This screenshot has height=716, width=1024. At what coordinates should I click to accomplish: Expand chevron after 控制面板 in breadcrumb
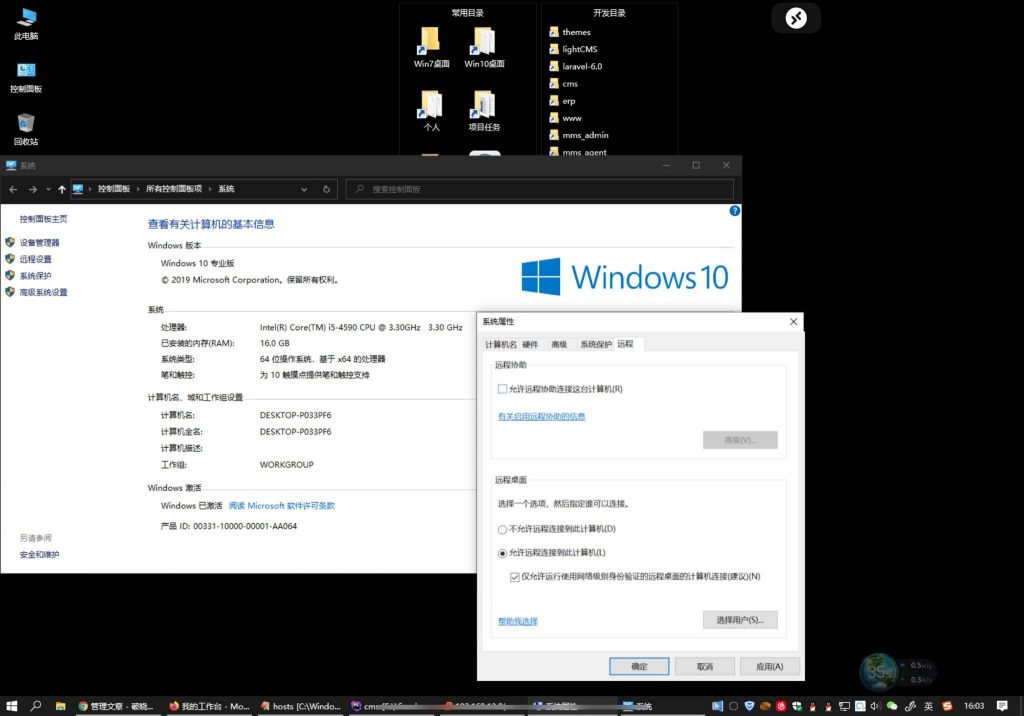pos(138,189)
